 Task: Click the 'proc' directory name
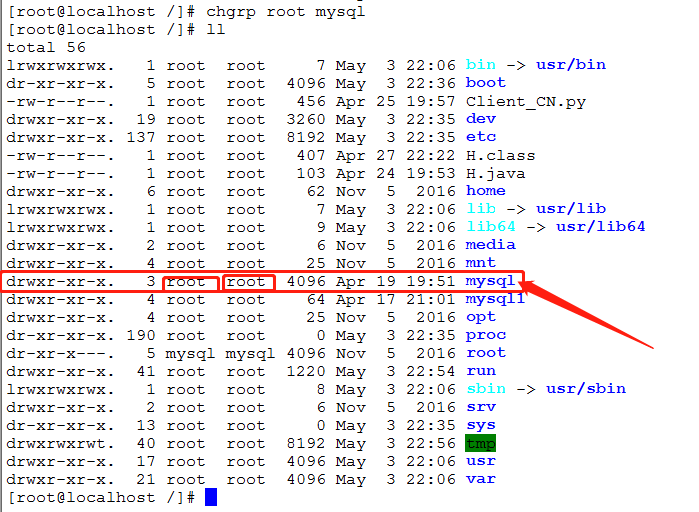(485, 335)
